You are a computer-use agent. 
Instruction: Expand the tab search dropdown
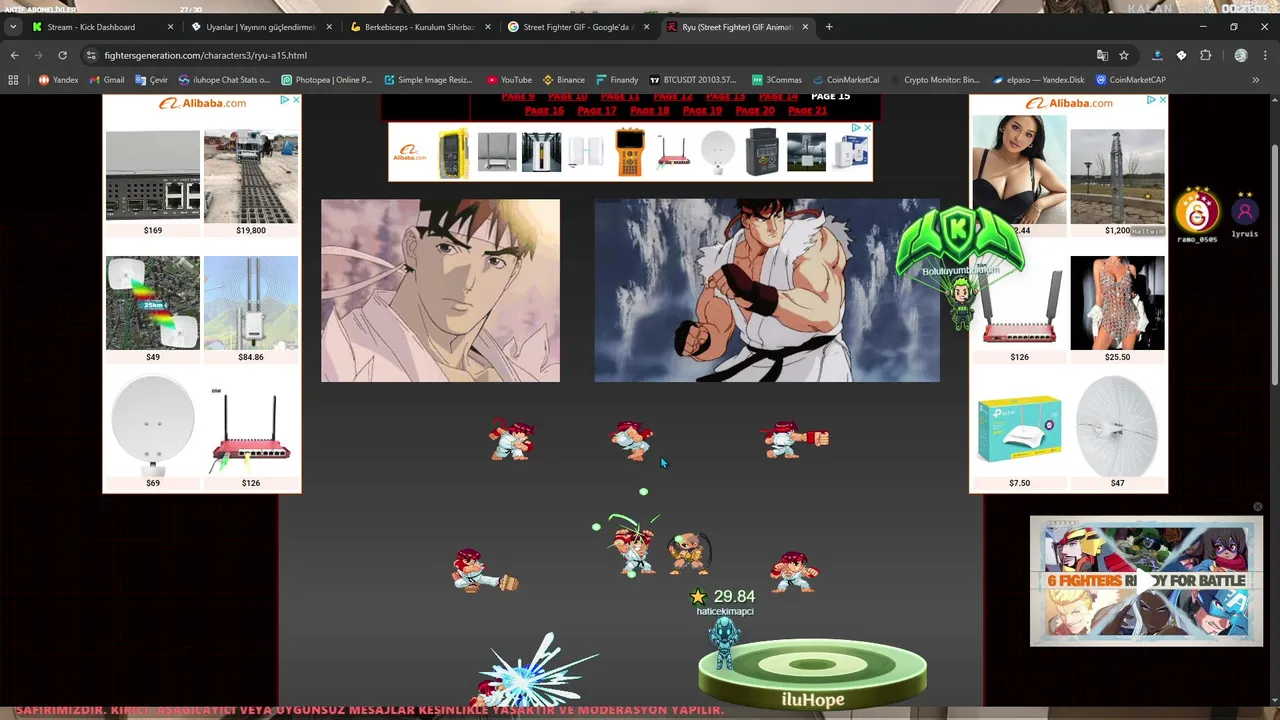pos(12,27)
